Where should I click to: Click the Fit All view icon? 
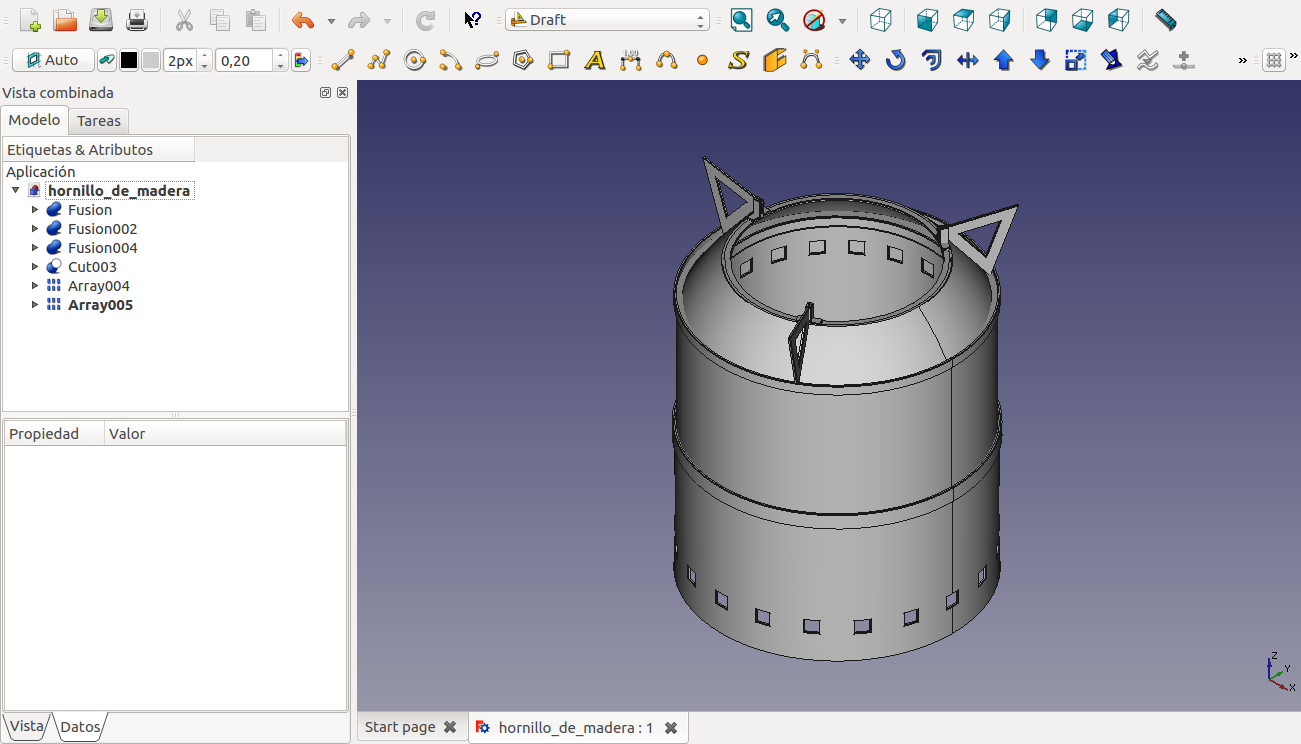(741, 20)
